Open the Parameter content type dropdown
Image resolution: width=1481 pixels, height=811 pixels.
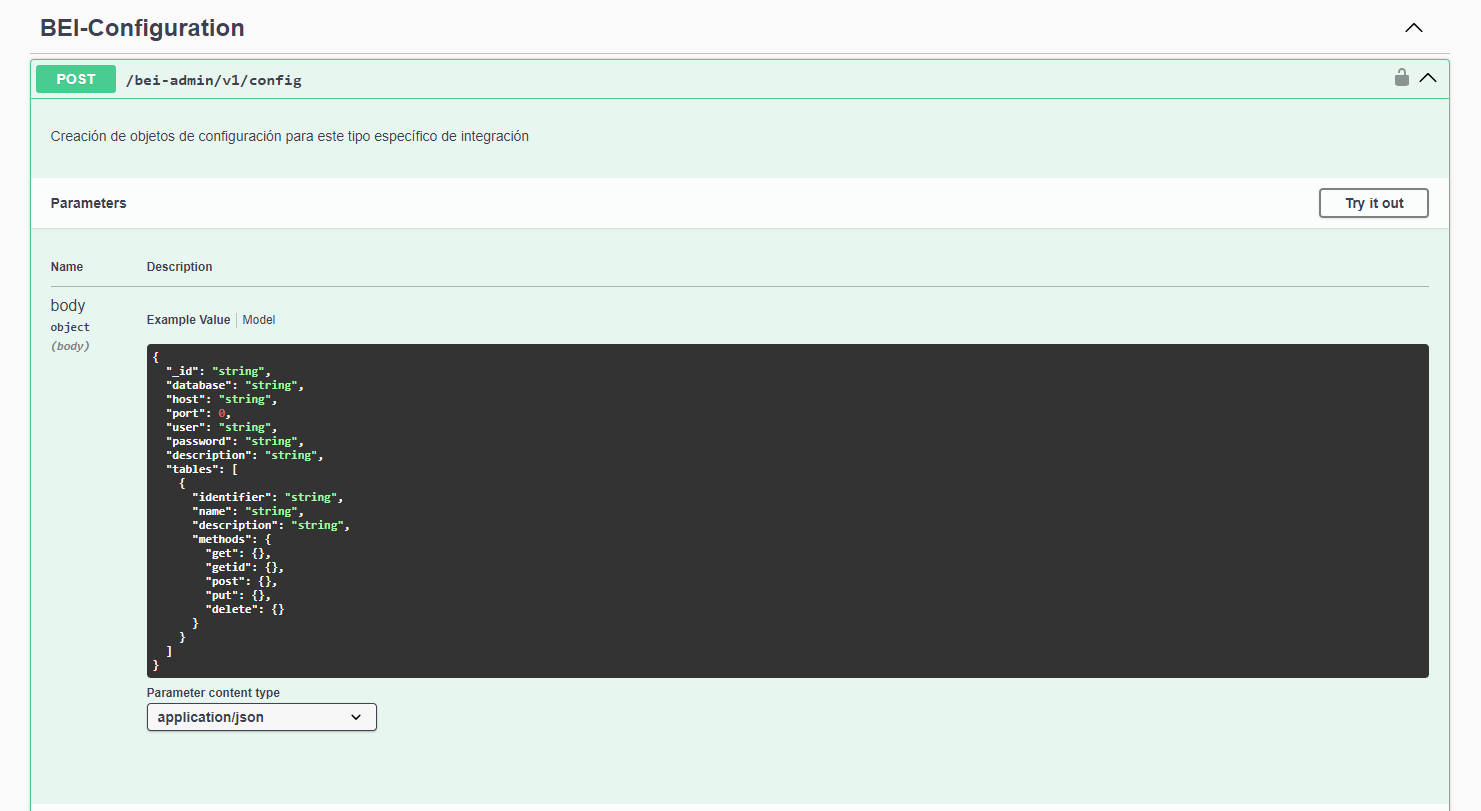pos(261,717)
